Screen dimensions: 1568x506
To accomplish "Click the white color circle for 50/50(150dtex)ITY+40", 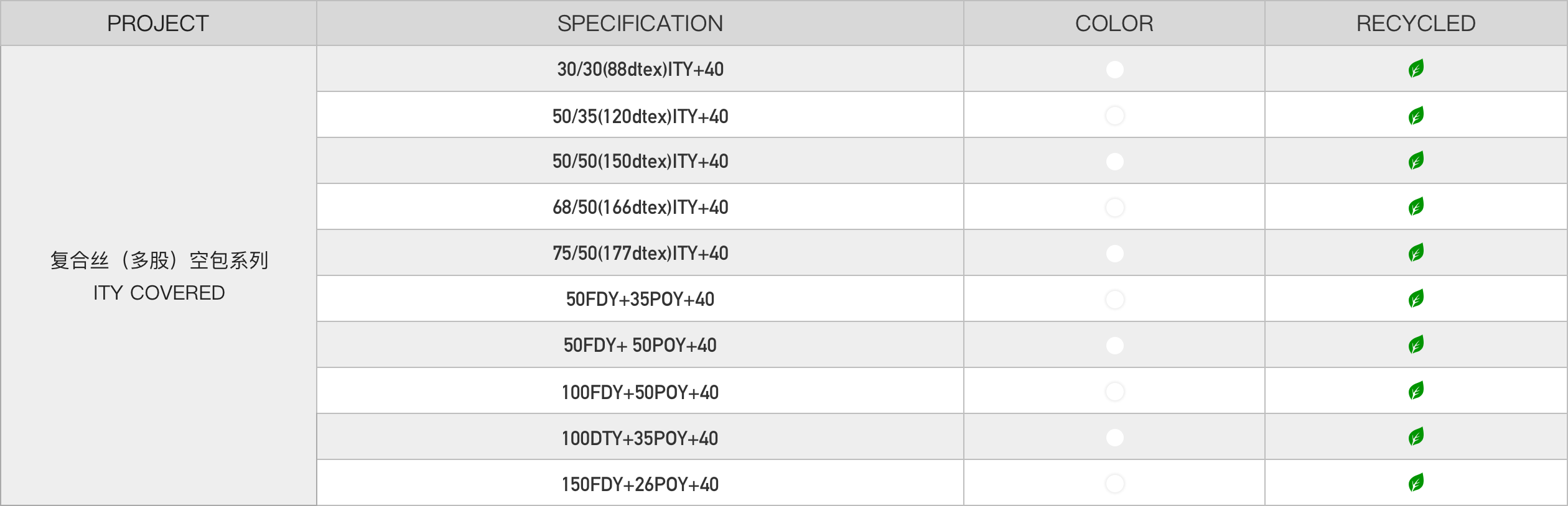I will 1114,162.
